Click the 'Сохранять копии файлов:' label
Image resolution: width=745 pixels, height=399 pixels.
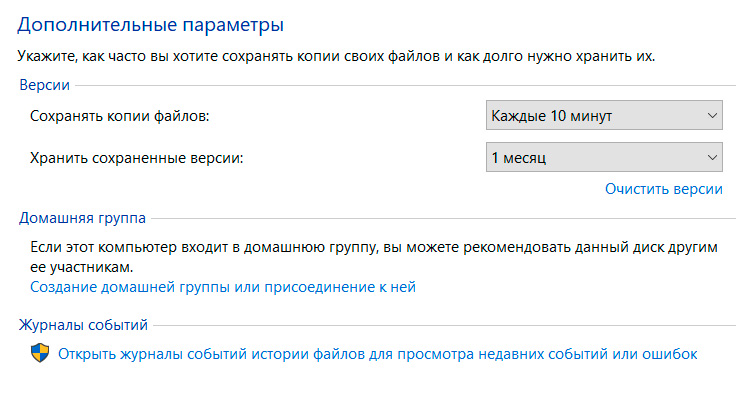[120, 116]
